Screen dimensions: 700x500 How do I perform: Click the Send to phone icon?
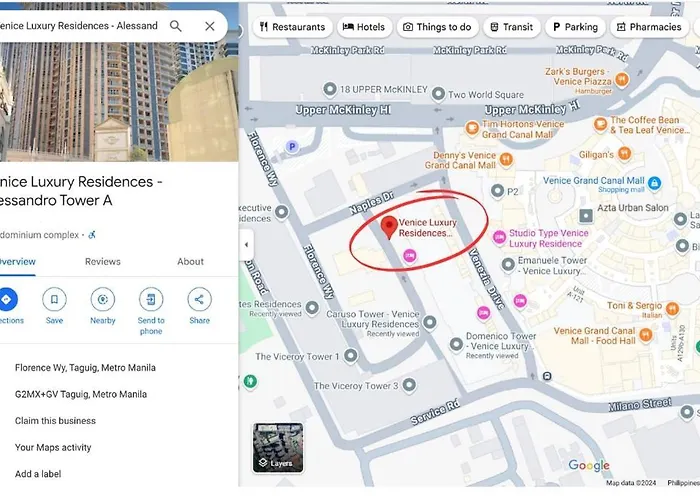click(151, 300)
